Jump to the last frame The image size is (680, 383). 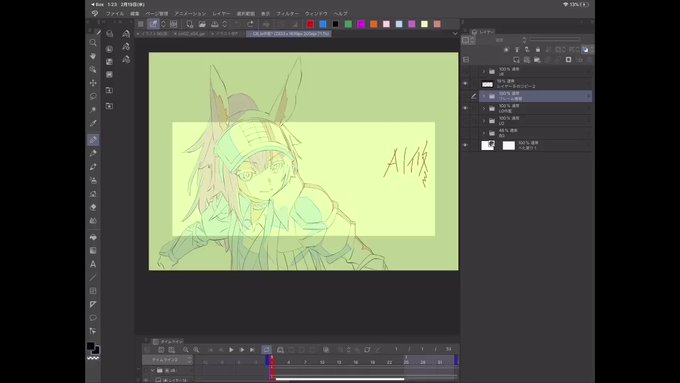click(252, 350)
